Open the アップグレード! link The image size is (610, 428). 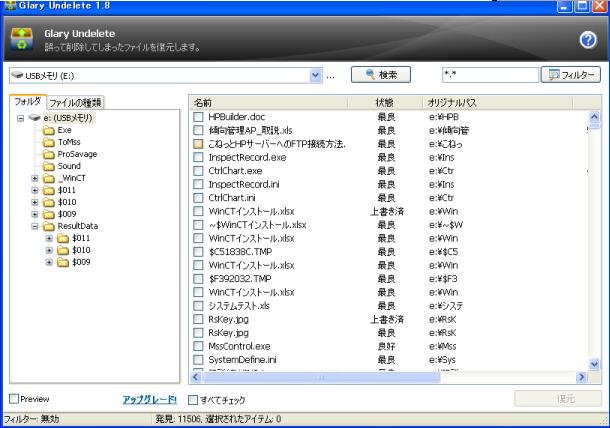[150, 399]
